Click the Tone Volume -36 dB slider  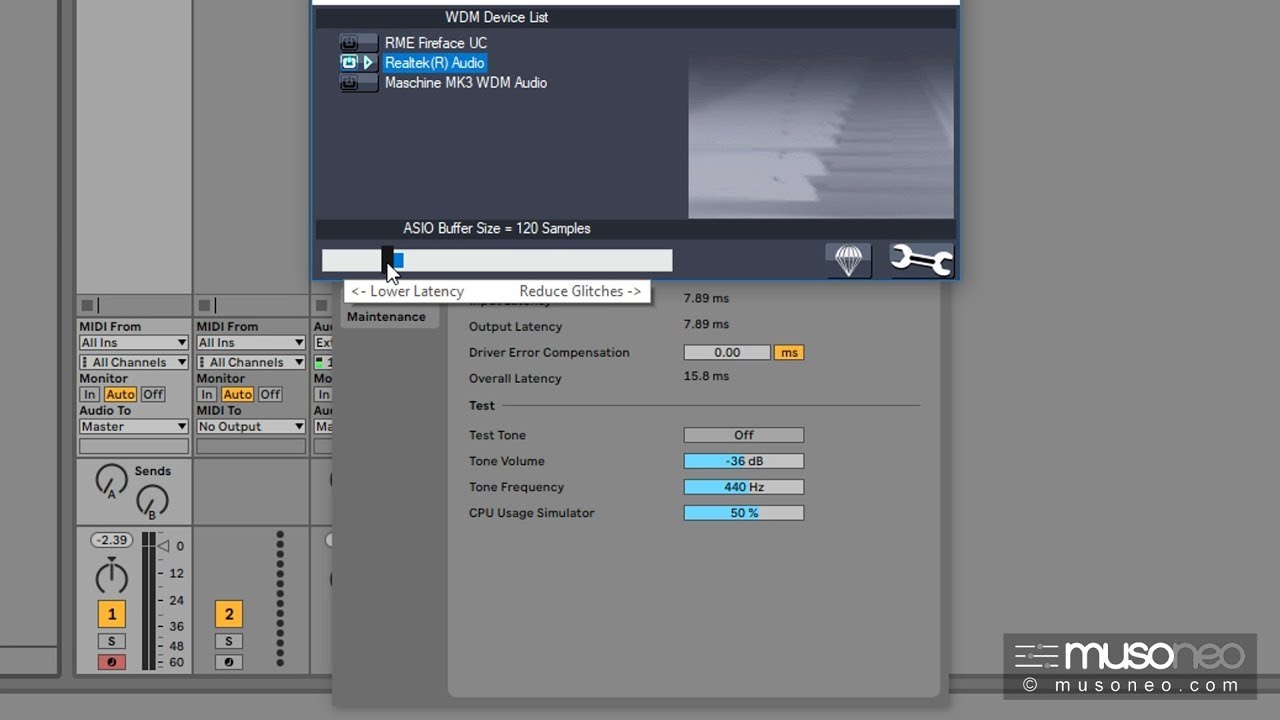click(x=743, y=461)
